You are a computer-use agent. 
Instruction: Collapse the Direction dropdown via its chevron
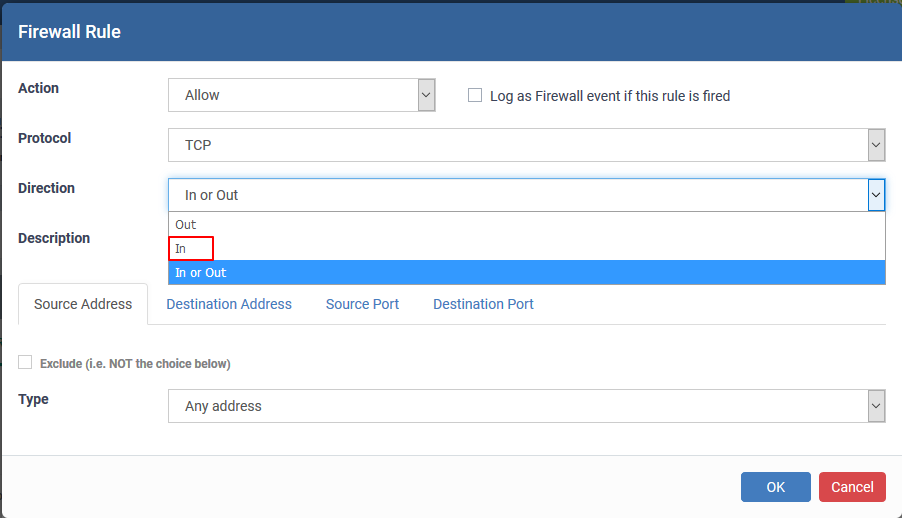pyautogui.click(x=876, y=195)
